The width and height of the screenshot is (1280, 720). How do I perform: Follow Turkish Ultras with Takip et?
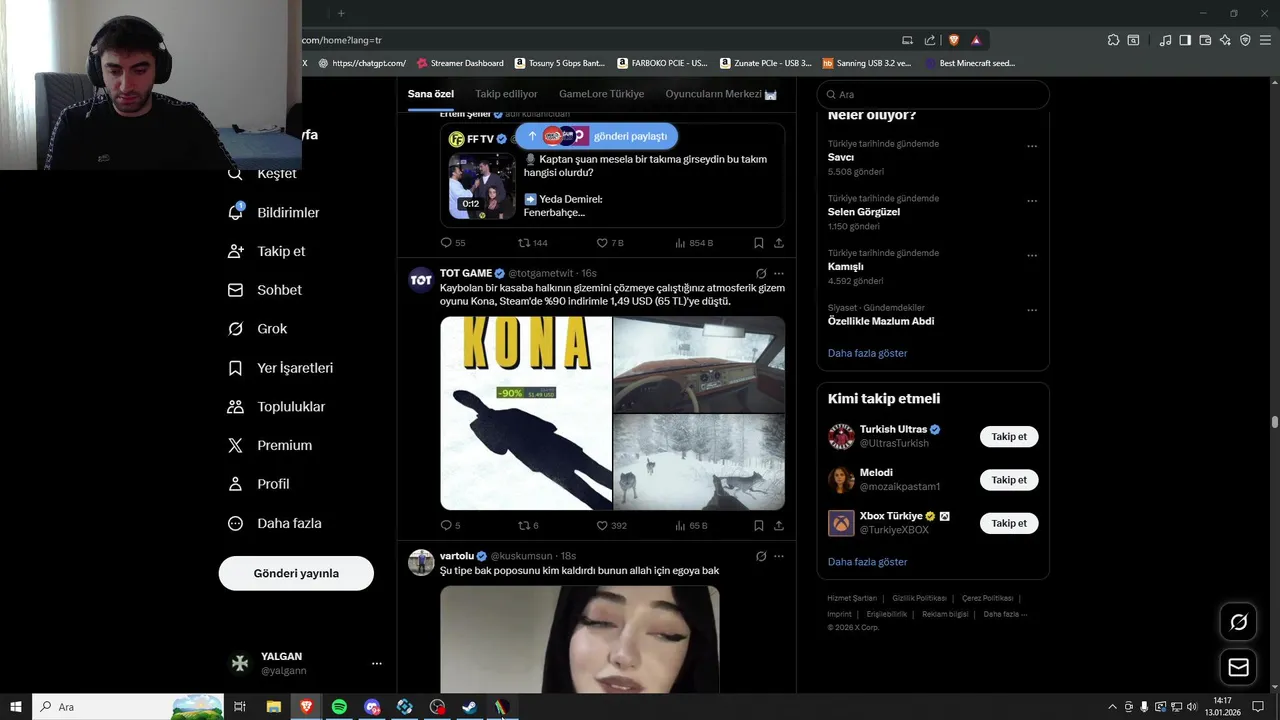[x=1009, y=437]
